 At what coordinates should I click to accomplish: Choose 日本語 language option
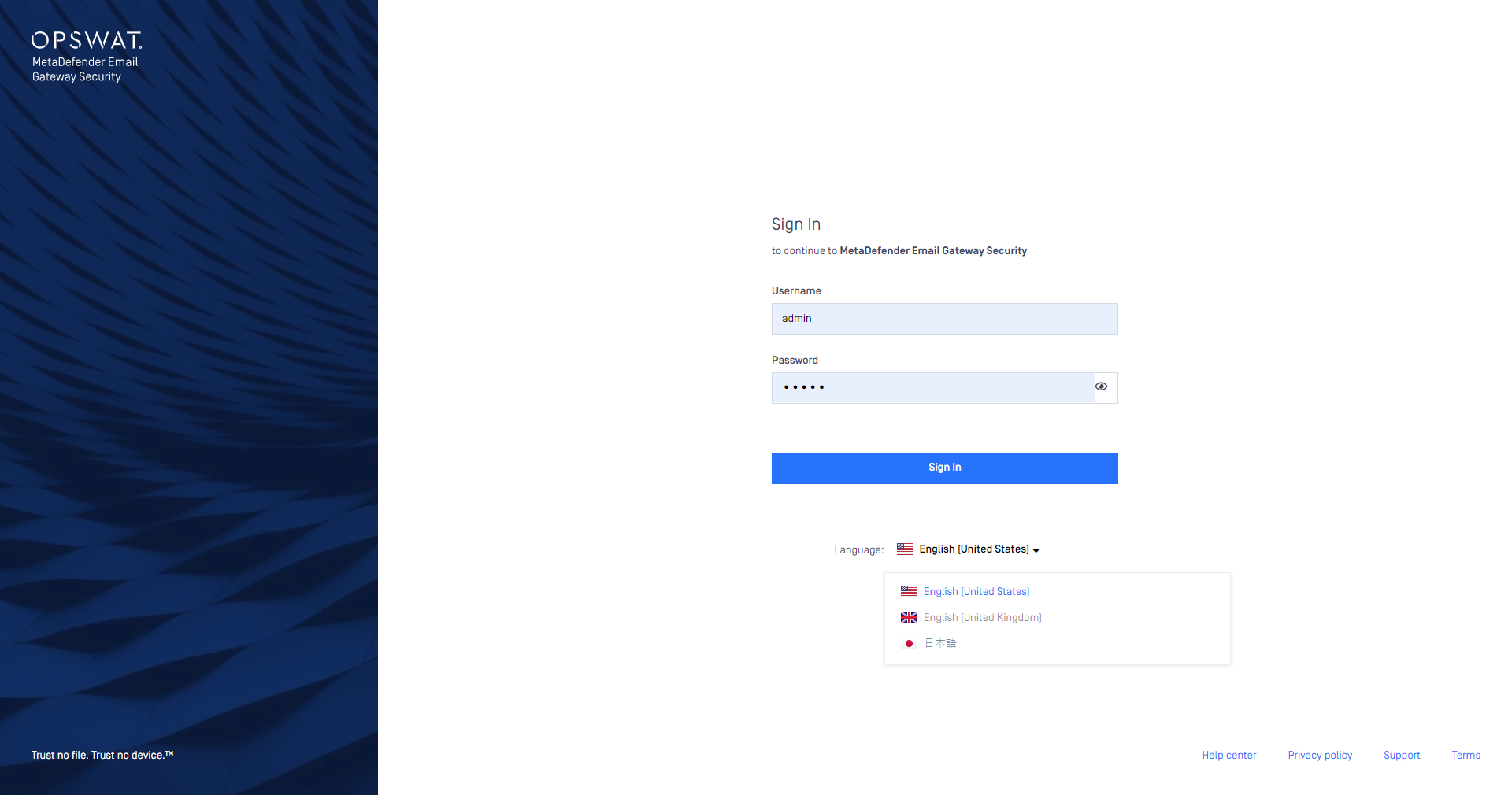[x=940, y=643]
